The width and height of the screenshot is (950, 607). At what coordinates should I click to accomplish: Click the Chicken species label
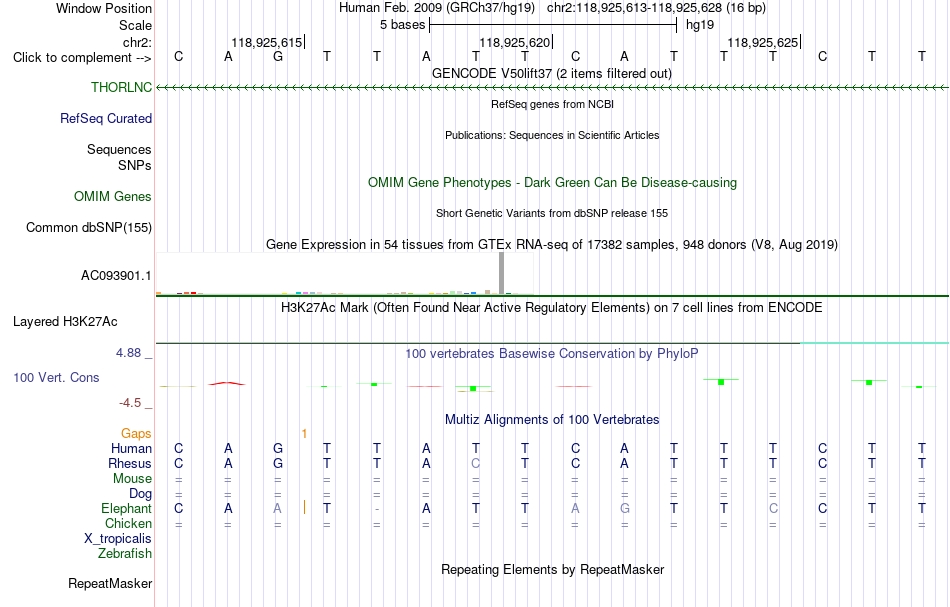click(128, 523)
